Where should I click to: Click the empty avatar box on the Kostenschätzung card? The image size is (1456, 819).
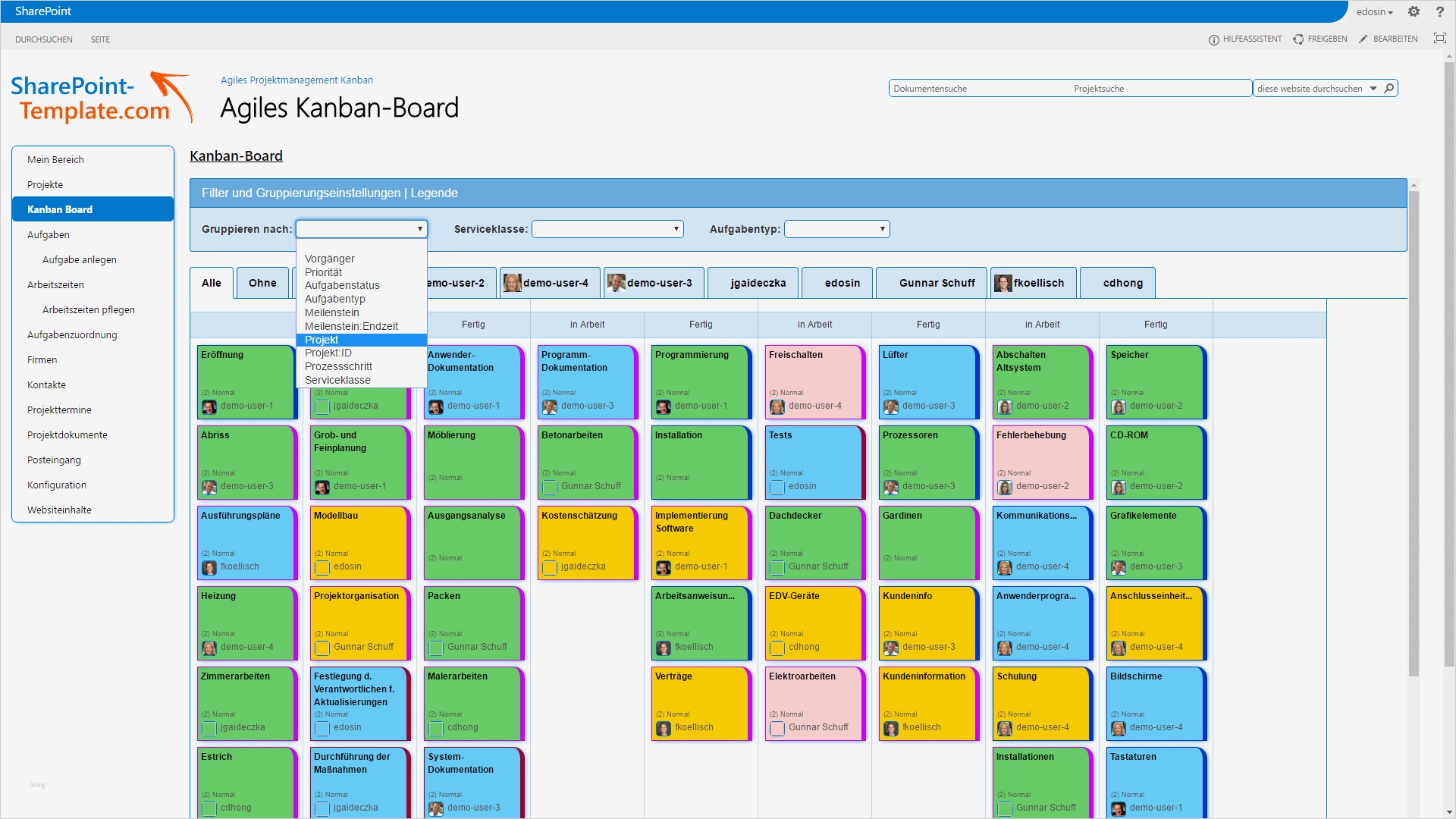click(x=550, y=567)
